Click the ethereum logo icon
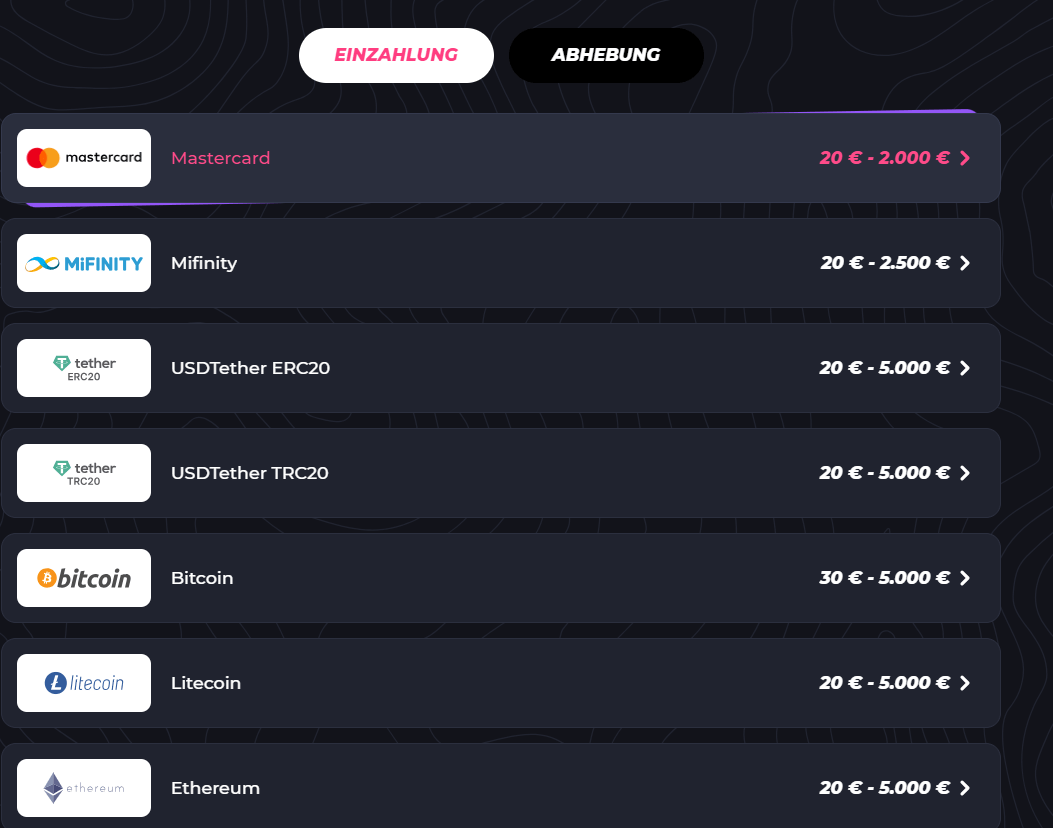The height and width of the screenshot is (828, 1053). (x=84, y=788)
